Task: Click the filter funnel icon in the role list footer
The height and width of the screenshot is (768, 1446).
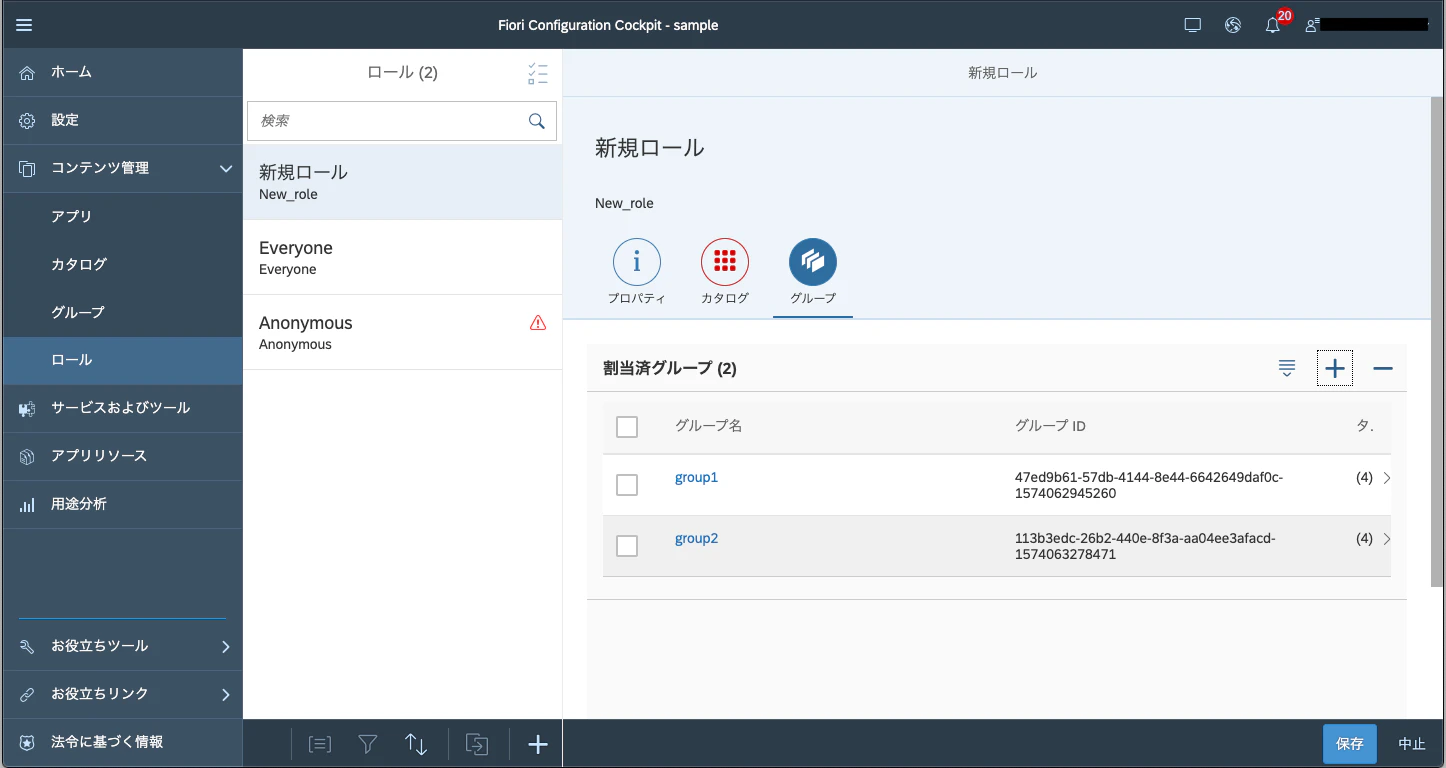Action: (x=368, y=744)
